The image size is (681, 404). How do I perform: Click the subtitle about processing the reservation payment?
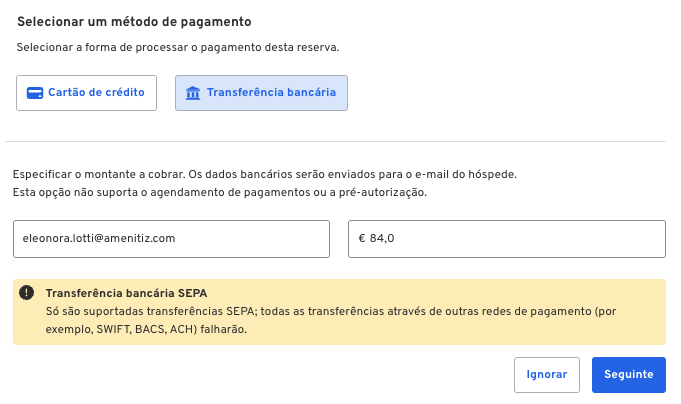click(178, 47)
